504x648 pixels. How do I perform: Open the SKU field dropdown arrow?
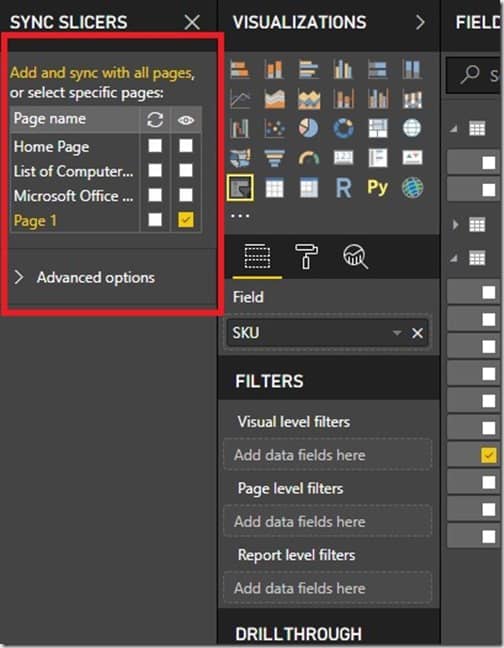point(397,333)
